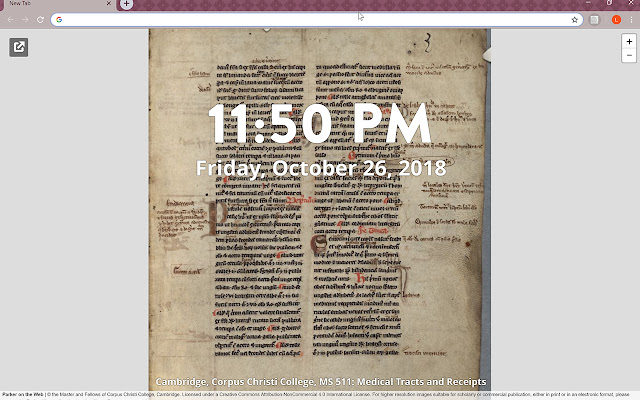Click the Cambridge, Corpus Christi College MS 511 caption
Viewport: 640px width, 400px height.
(x=321, y=382)
